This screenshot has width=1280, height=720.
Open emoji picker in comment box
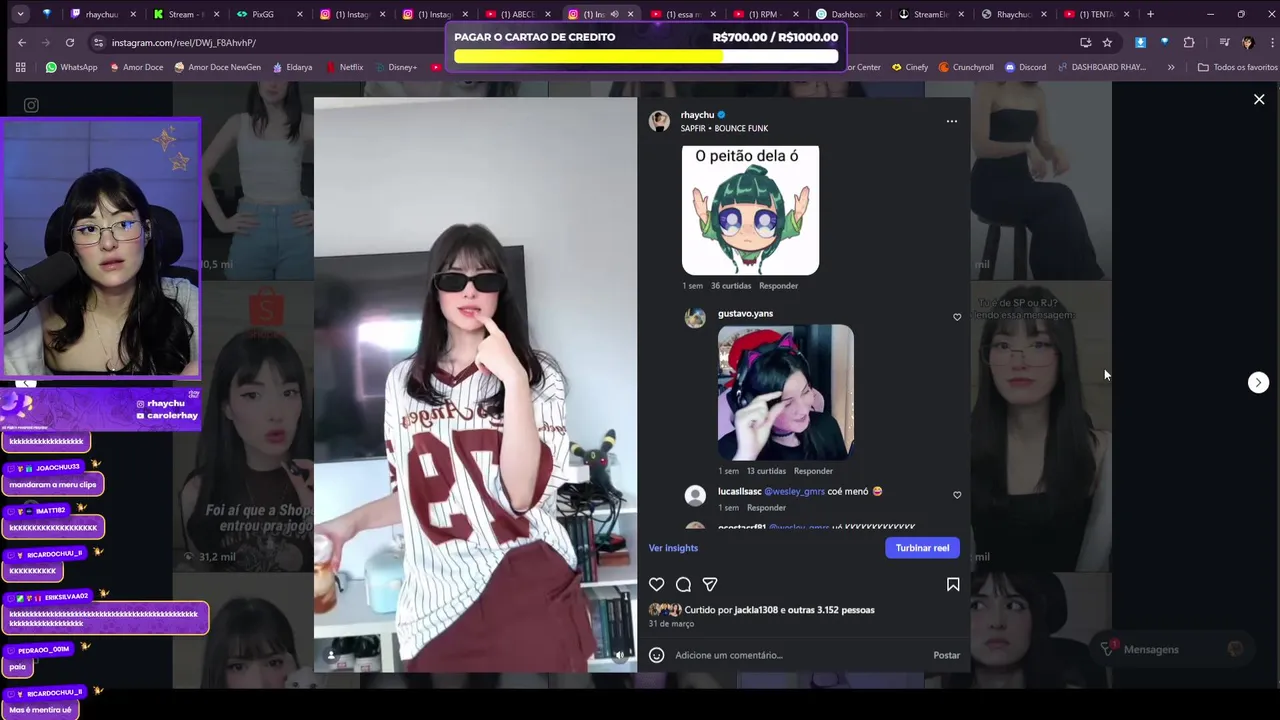click(x=656, y=655)
